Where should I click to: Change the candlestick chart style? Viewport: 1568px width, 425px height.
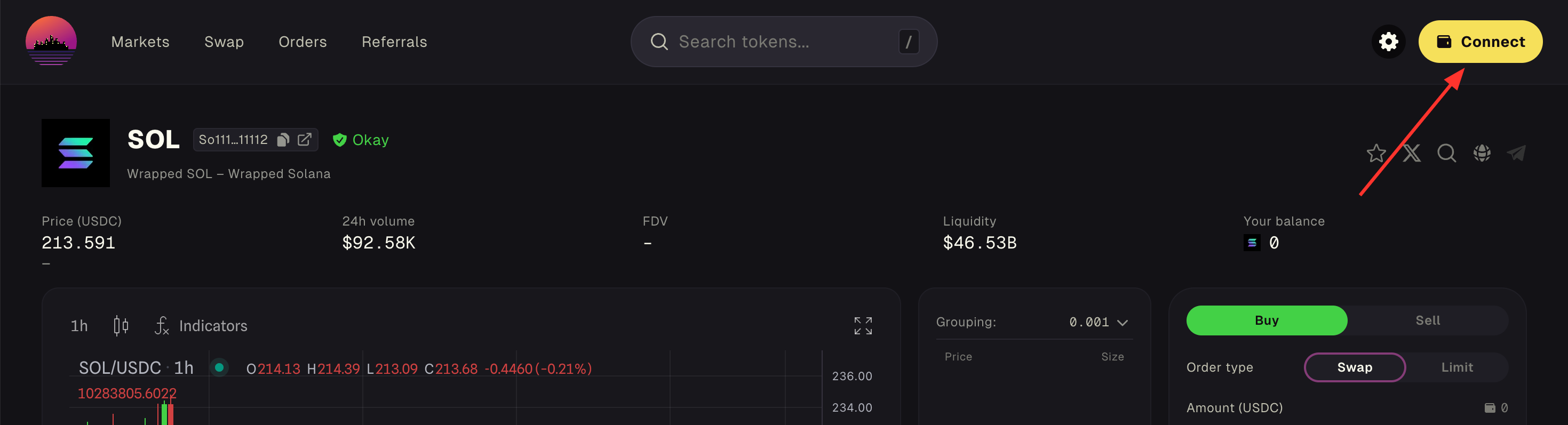121,326
